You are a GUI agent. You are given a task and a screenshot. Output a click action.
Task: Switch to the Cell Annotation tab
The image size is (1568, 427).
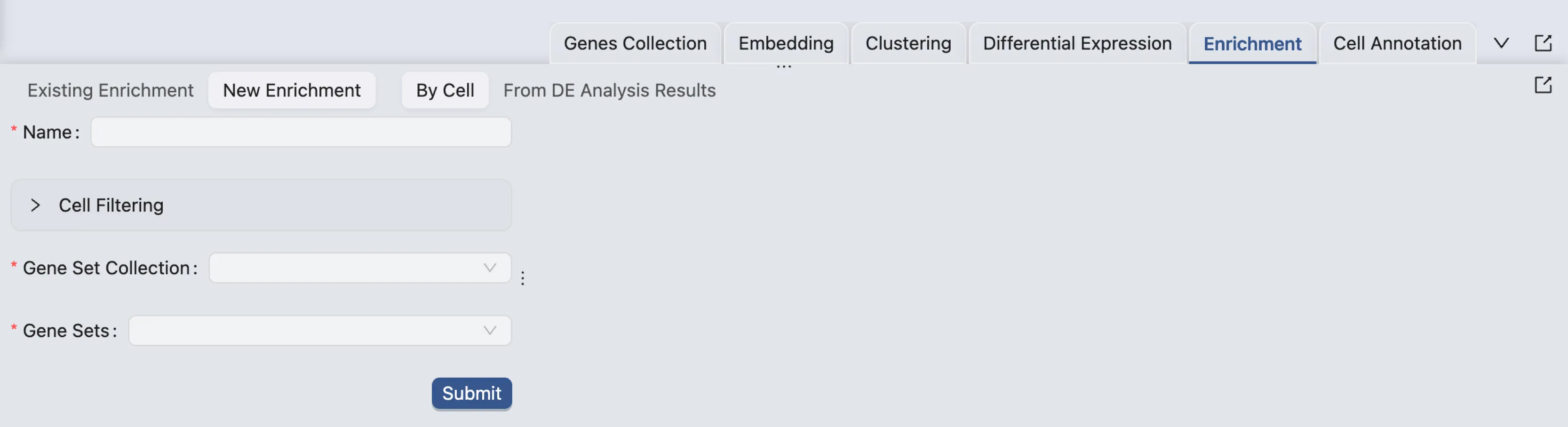click(x=1397, y=43)
